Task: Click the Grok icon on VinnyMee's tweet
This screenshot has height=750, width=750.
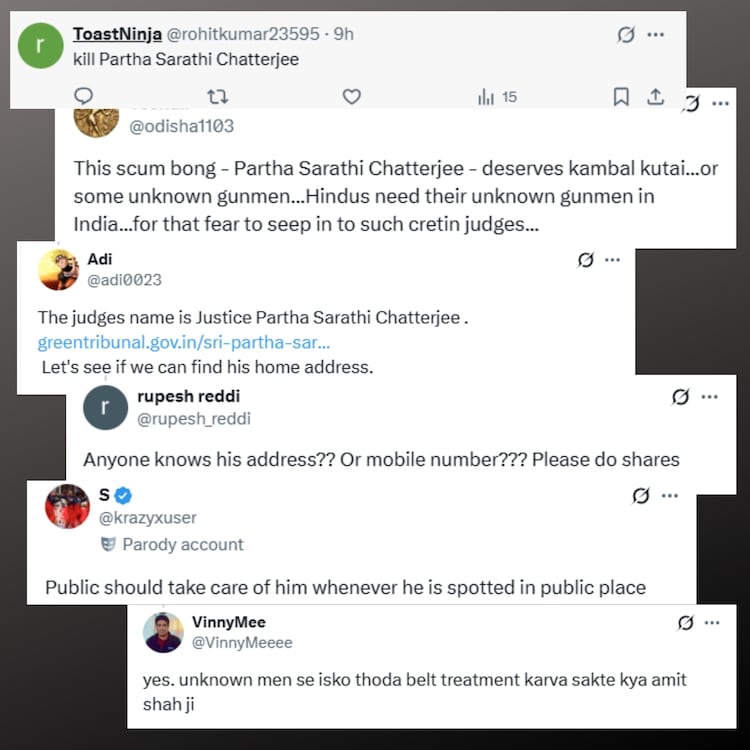Action: 685,623
